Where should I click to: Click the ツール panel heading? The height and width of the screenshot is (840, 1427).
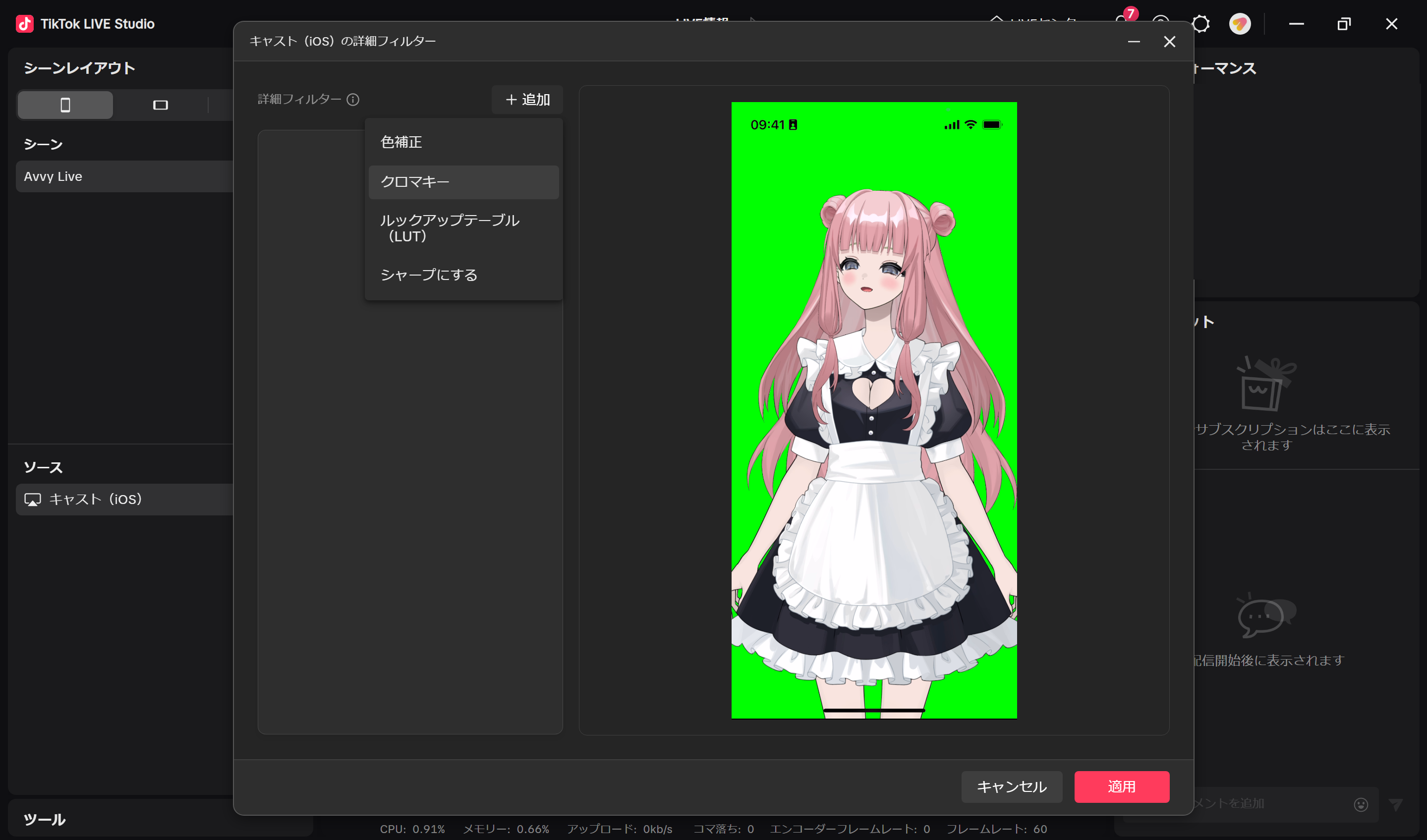(x=45, y=820)
